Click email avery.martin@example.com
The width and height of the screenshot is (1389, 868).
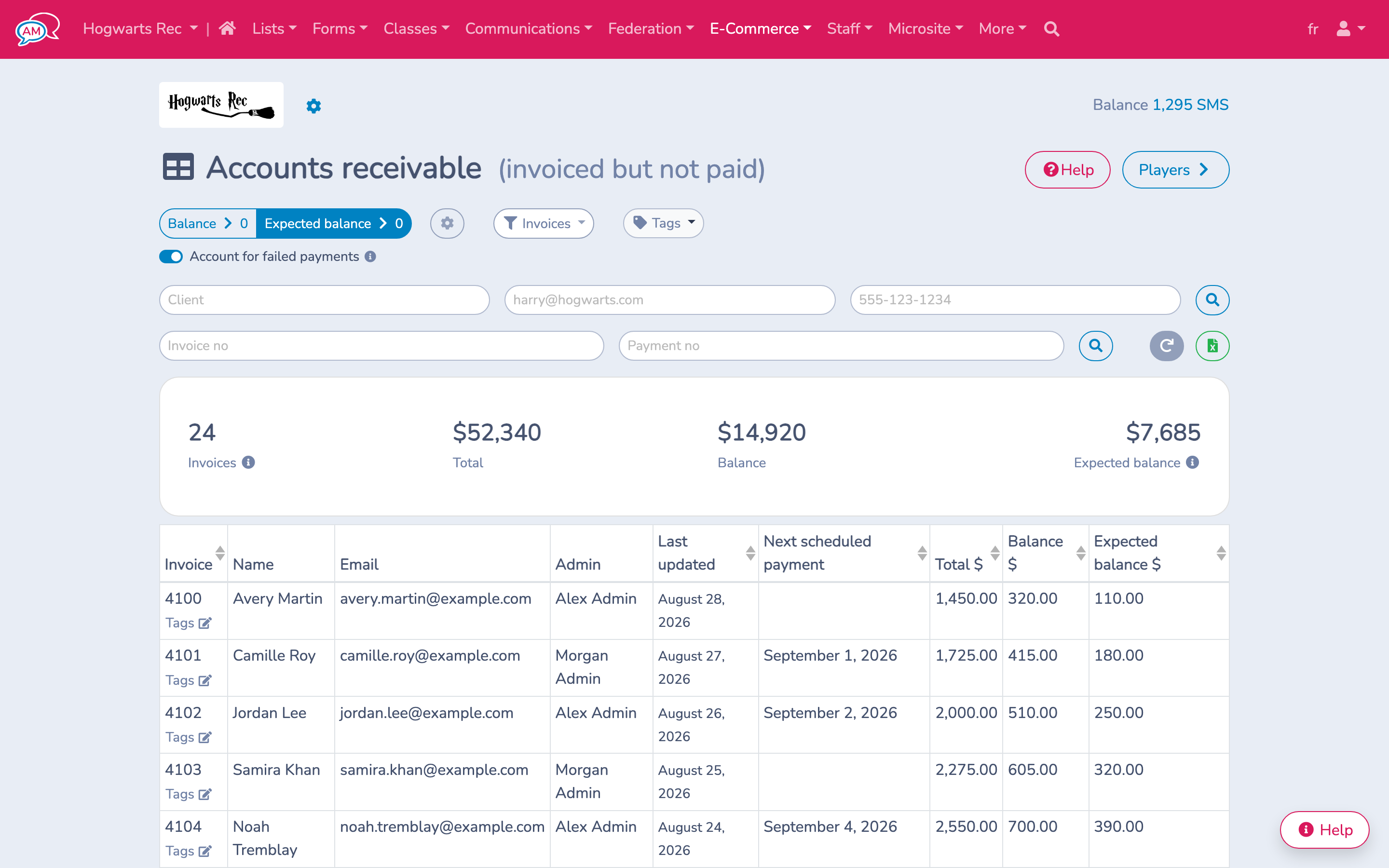tap(436, 598)
